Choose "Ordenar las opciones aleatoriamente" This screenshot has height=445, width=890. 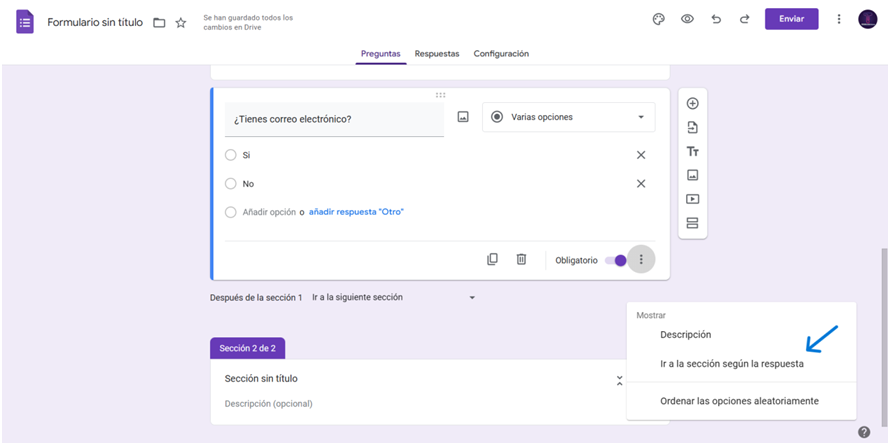[x=741, y=401]
